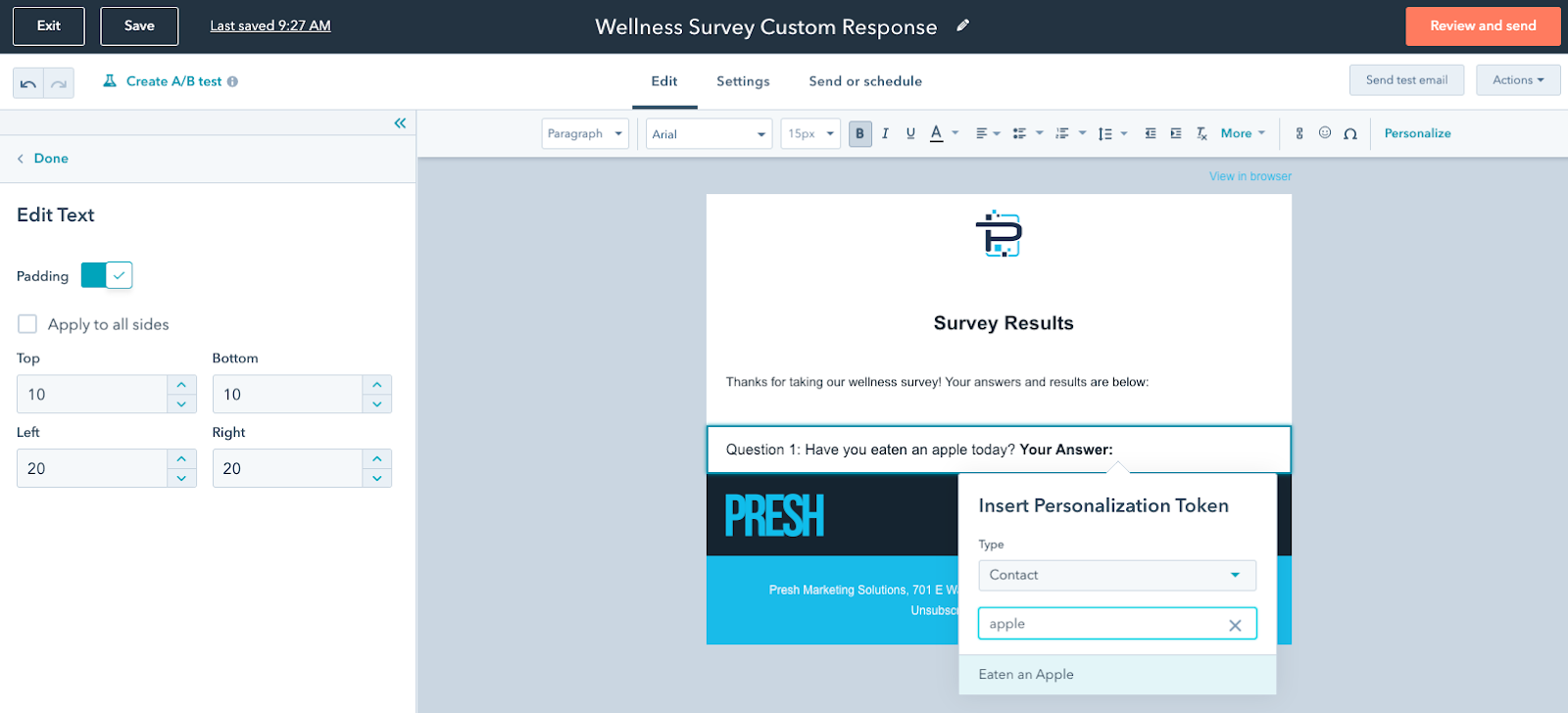This screenshot has width=1568, height=713.
Task: Insert a numbered list
Action: click(1061, 133)
